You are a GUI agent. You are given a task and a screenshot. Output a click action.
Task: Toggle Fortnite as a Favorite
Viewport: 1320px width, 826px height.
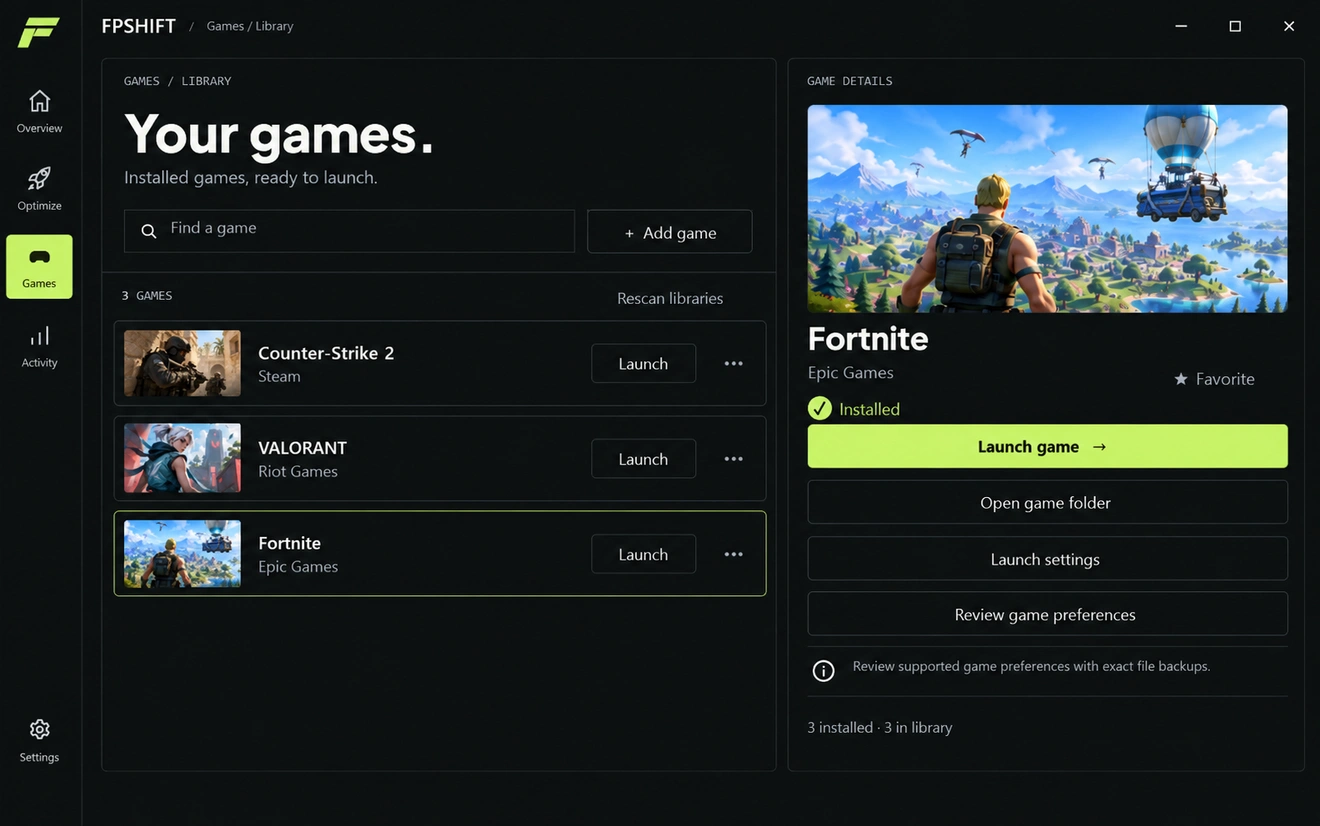[1214, 379]
